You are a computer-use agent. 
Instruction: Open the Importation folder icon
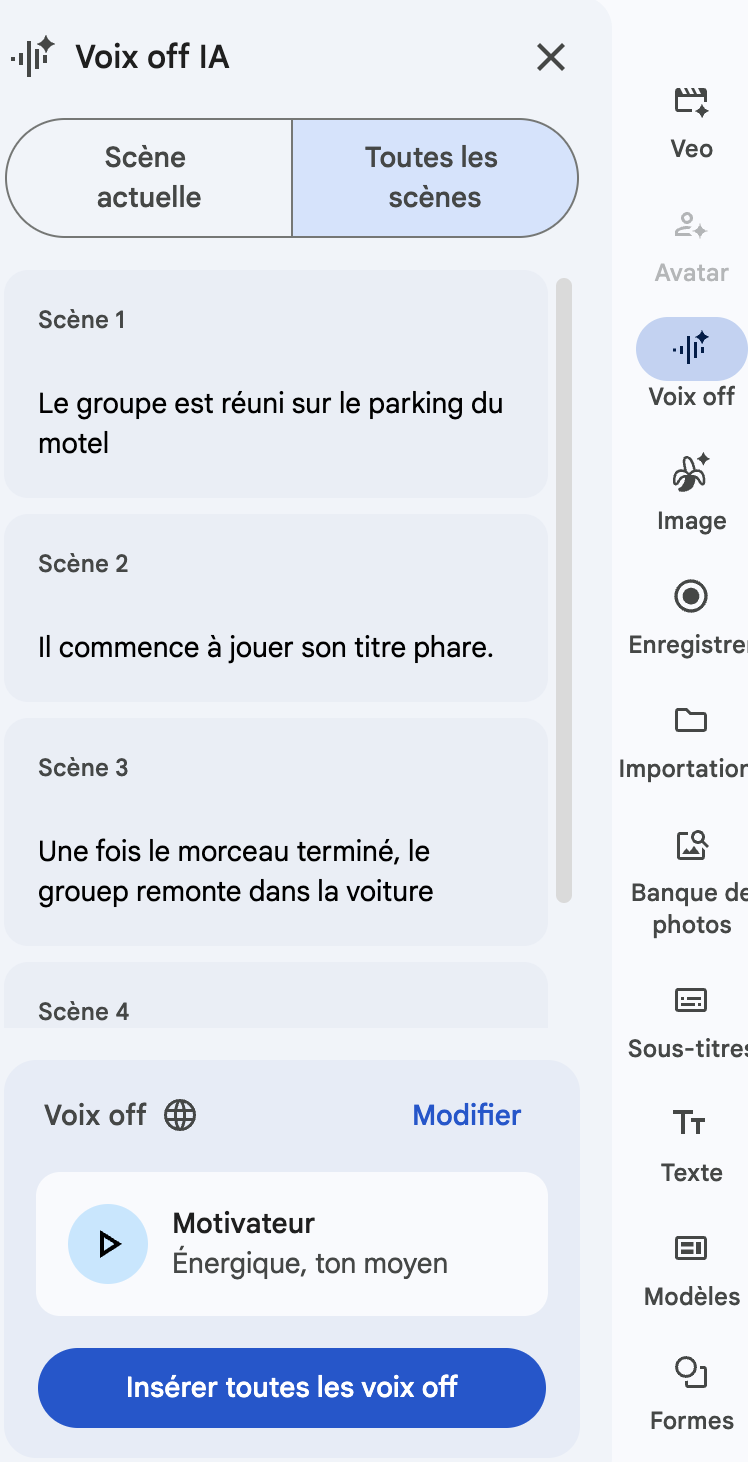[691, 721]
